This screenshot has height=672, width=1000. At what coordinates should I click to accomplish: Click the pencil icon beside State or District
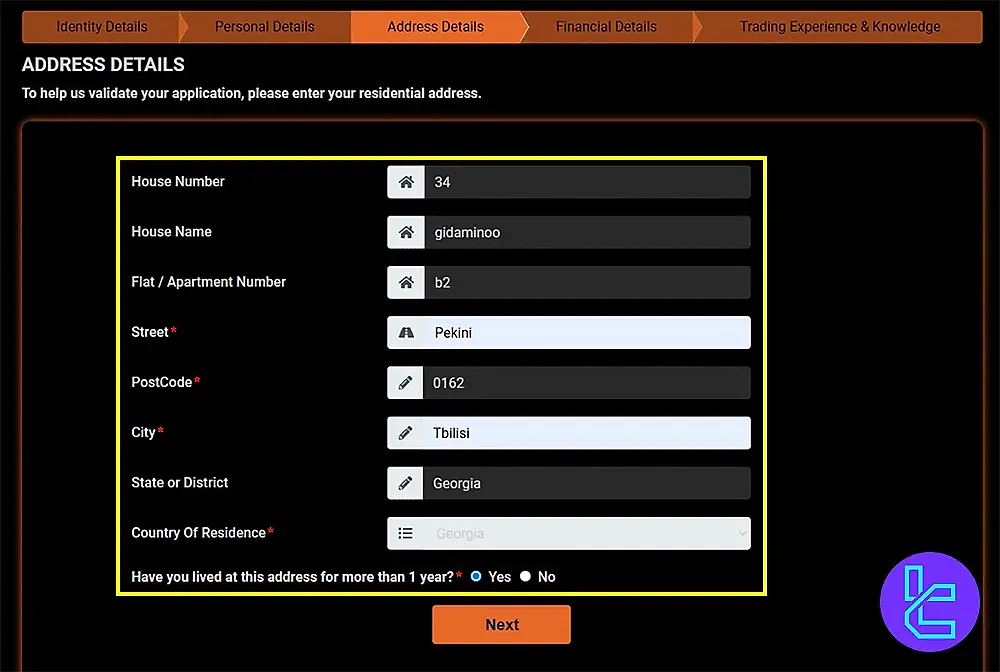[406, 483]
